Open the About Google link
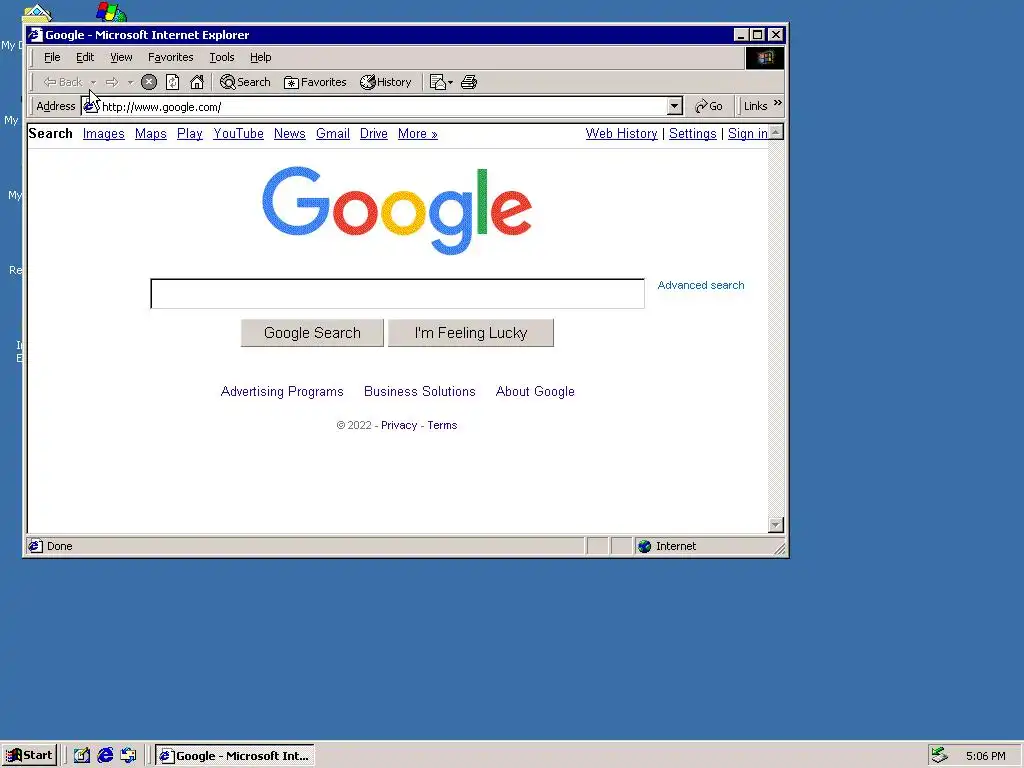The width and height of the screenshot is (1024, 768). click(535, 392)
